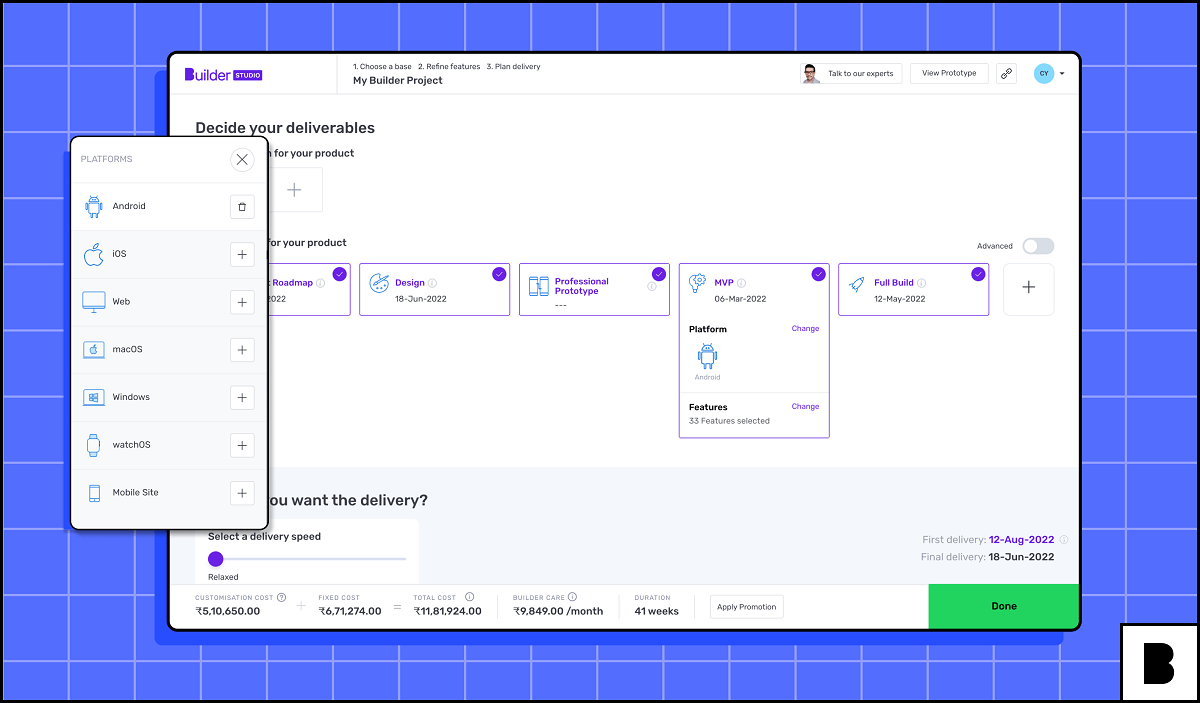Add the Windows platform
The height and width of the screenshot is (703, 1200).
click(x=242, y=397)
